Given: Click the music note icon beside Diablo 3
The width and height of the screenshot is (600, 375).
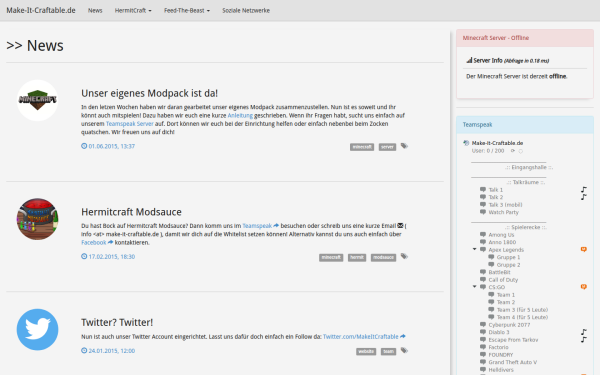Looking at the screenshot, I should tap(584, 332).
